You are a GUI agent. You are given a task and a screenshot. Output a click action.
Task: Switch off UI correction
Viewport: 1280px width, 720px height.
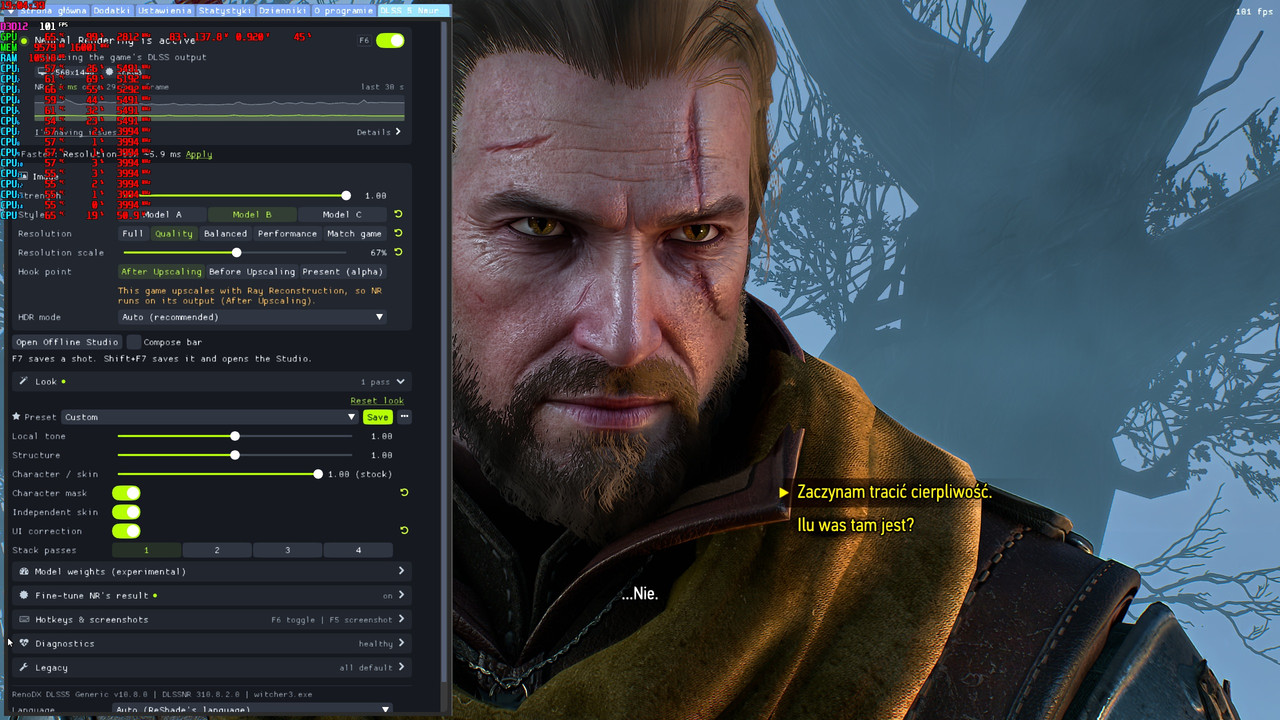126,531
